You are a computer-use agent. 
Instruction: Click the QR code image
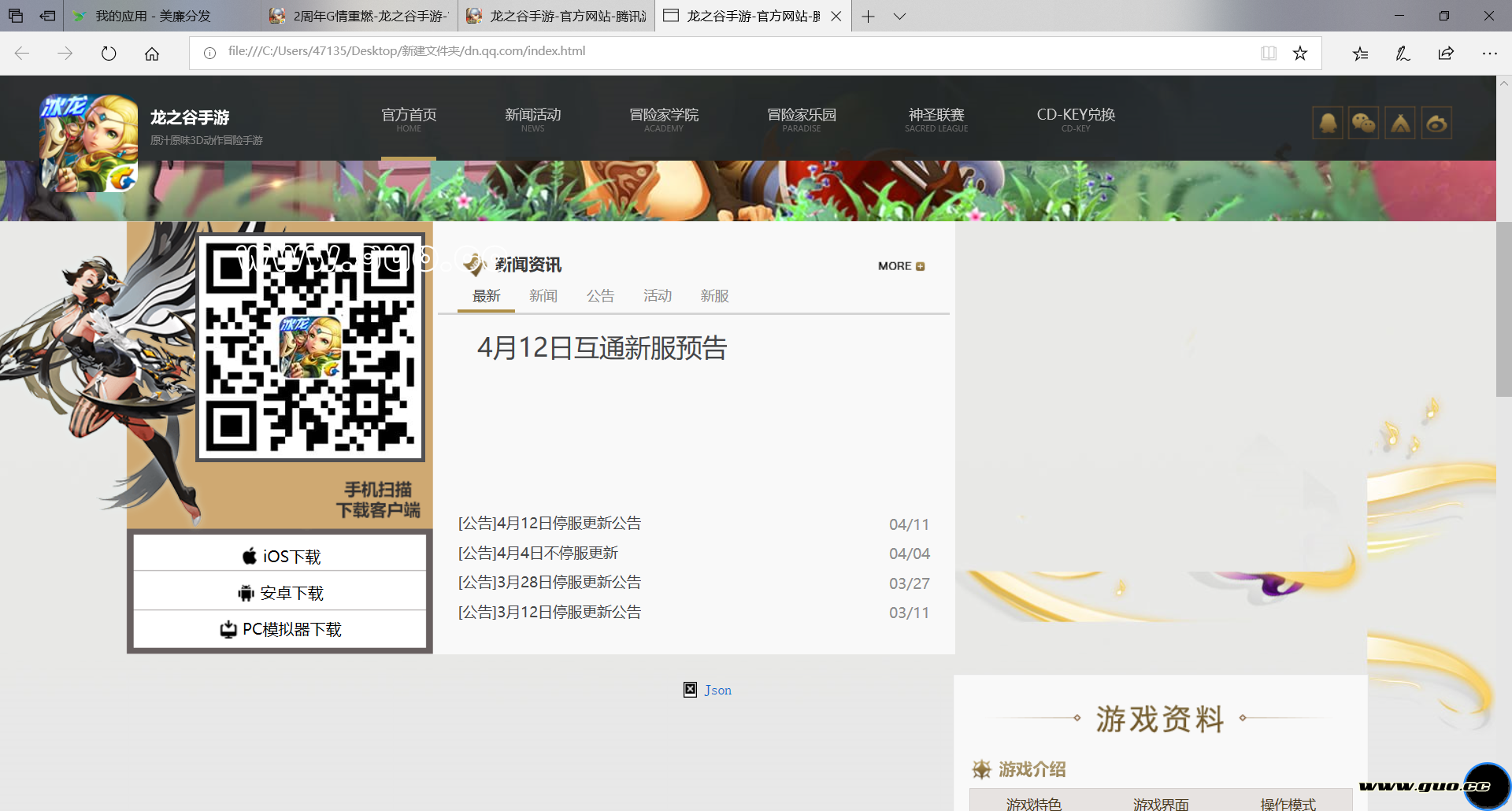(310, 347)
